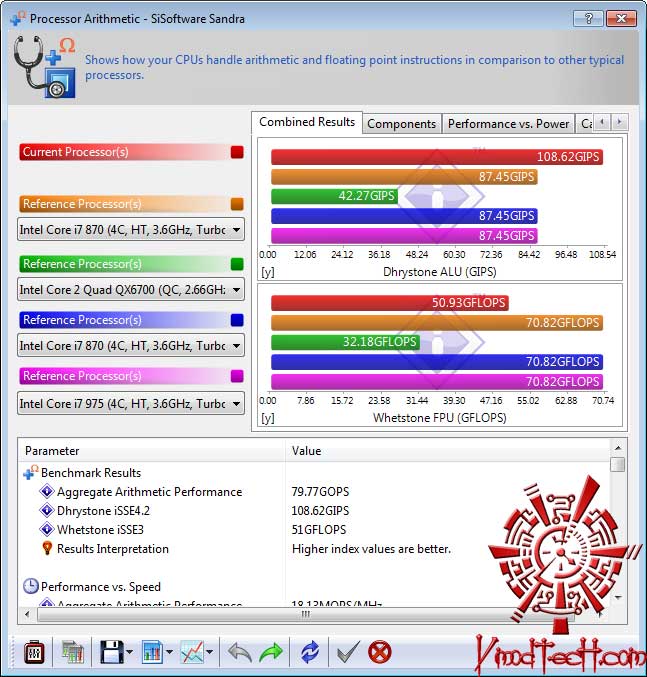Go forward with the green arrow
This screenshot has height=677, width=647.
coord(271,652)
